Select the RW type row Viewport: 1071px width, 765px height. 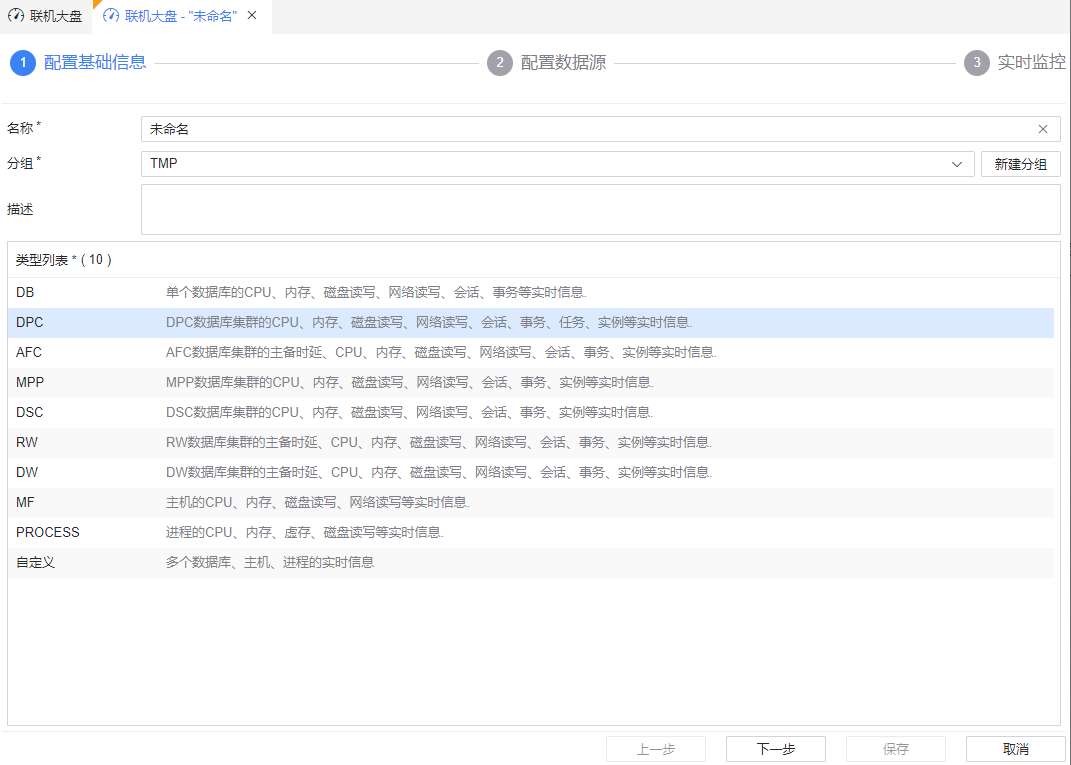click(531, 443)
